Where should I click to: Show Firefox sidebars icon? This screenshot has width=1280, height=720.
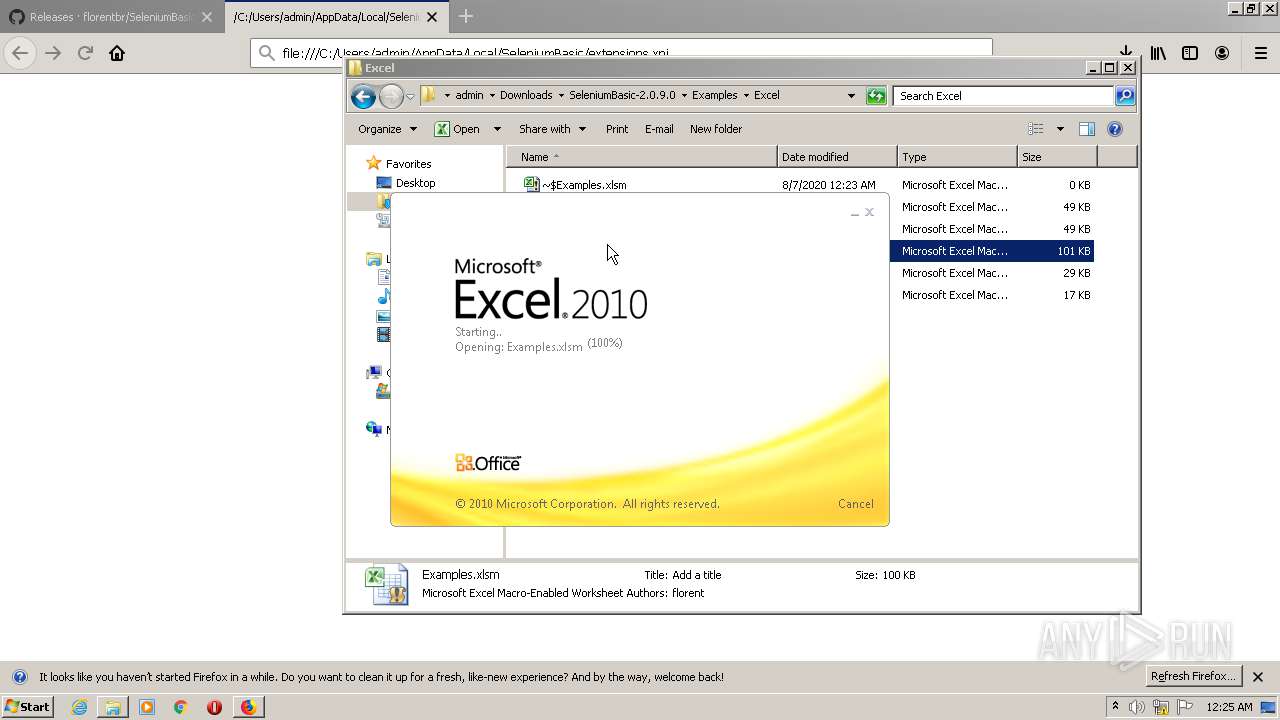point(1190,53)
